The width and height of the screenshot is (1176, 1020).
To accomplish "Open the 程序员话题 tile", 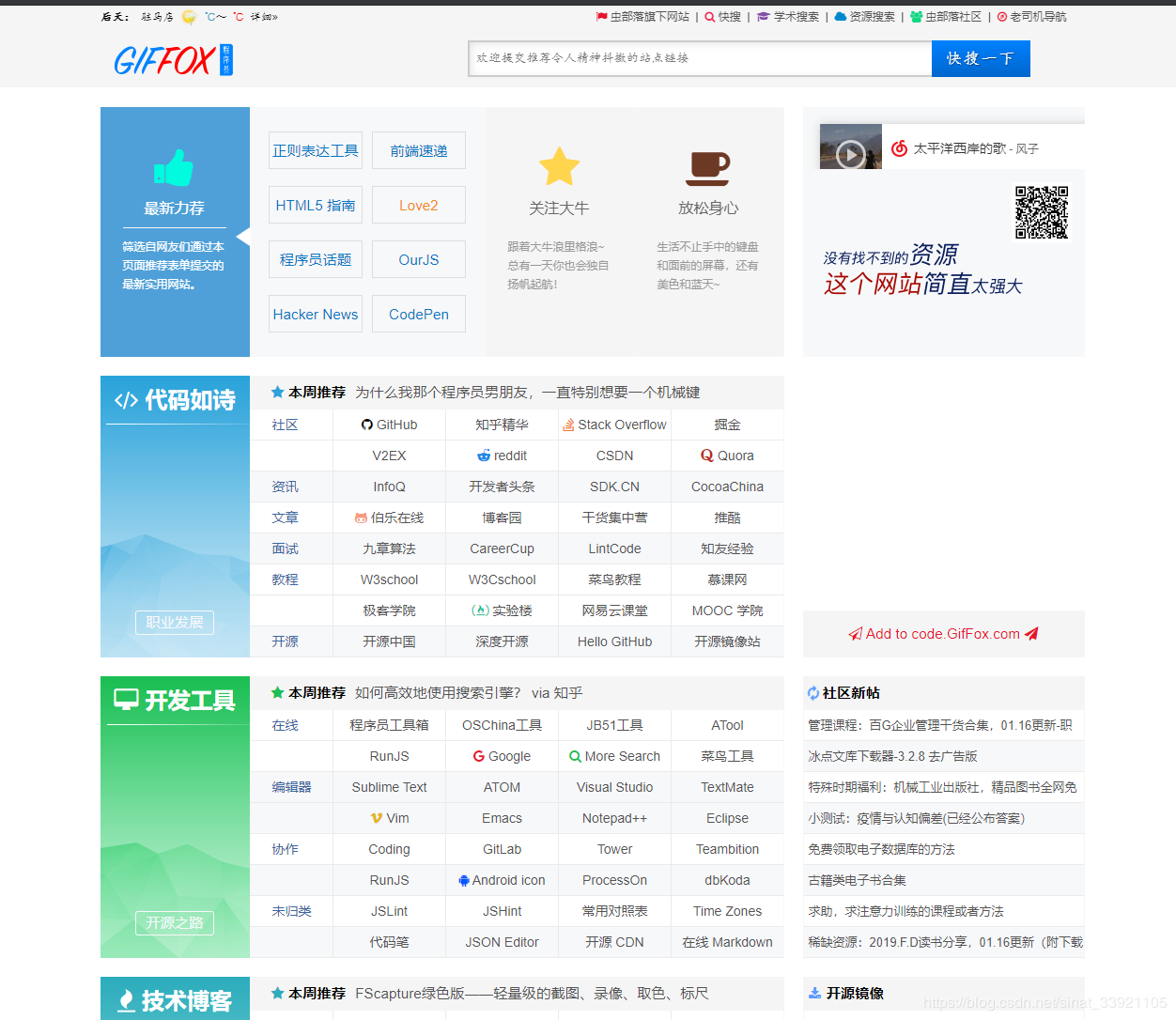I will coord(316,259).
